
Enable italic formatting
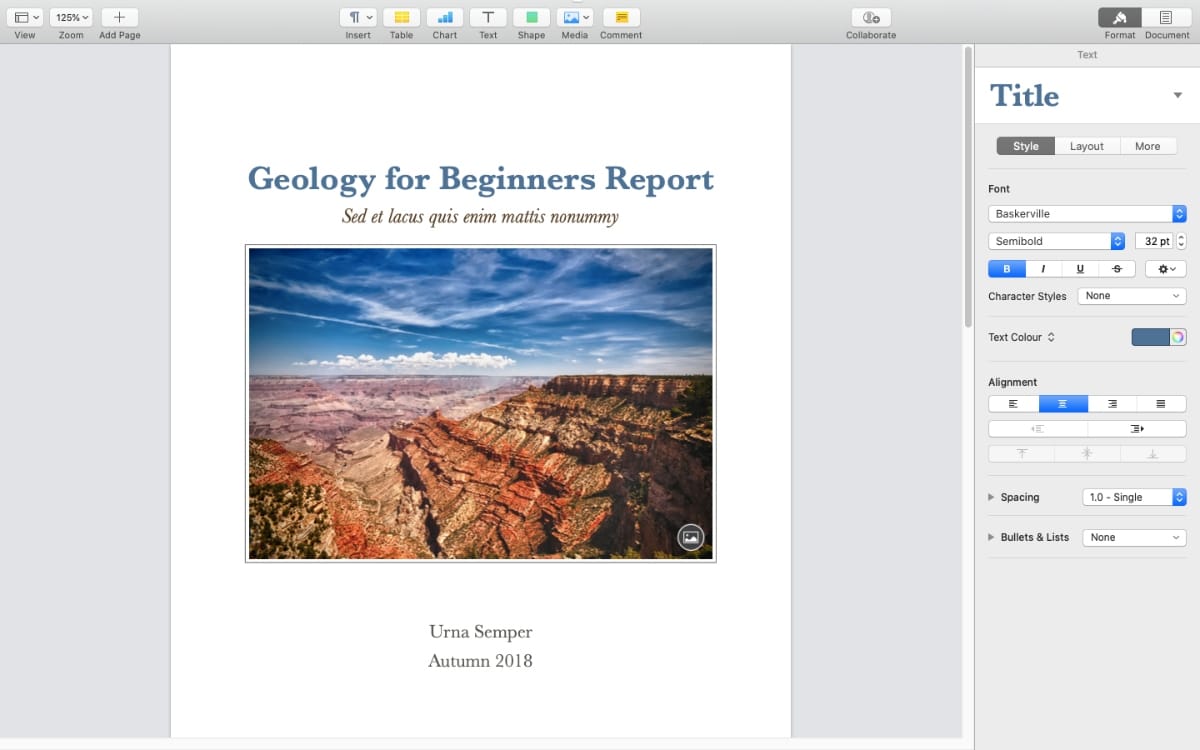coord(1043,268)
